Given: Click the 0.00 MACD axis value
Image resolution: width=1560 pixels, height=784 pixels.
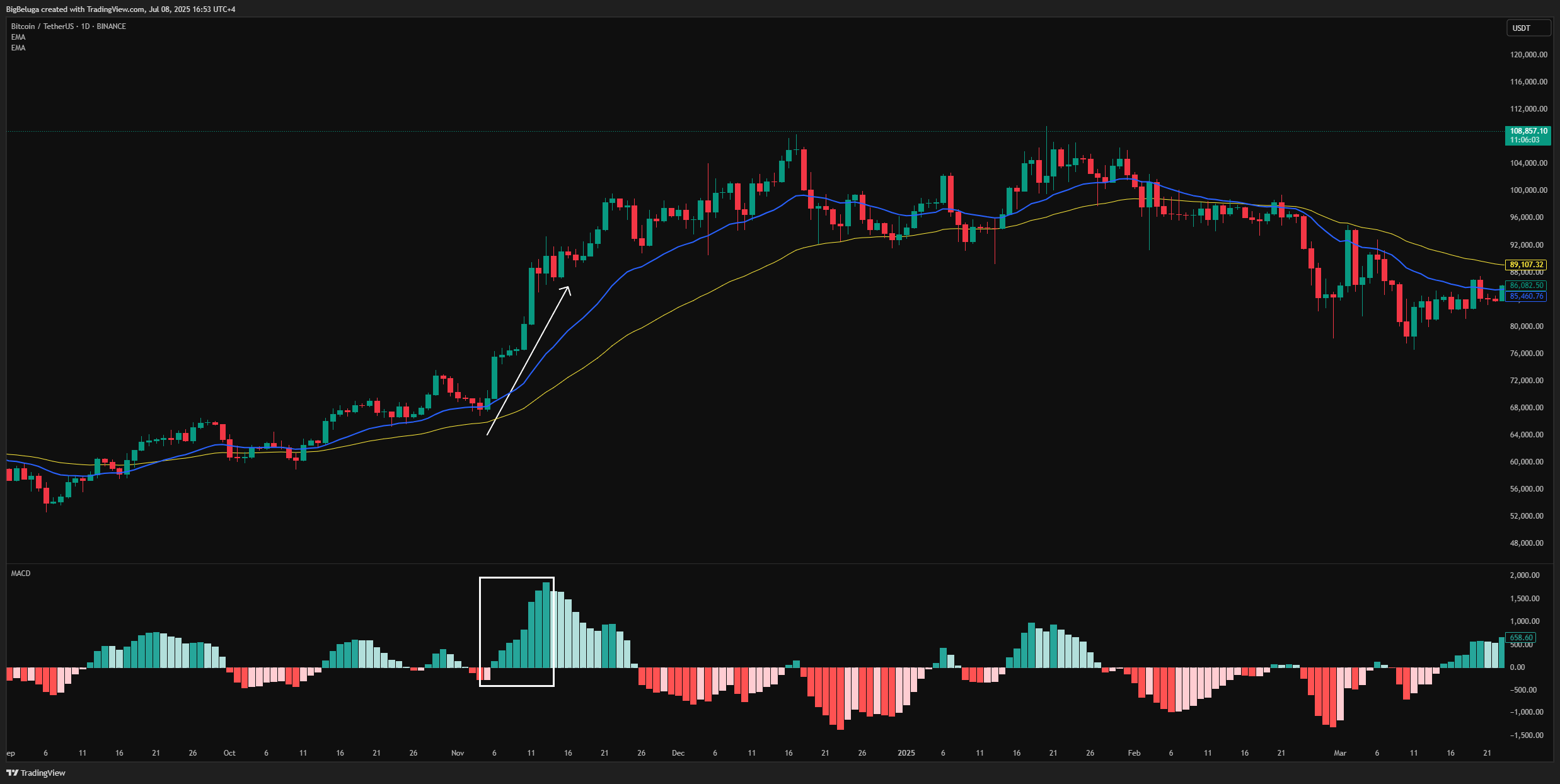Looking at the screenshot, I should point(1517,667).
